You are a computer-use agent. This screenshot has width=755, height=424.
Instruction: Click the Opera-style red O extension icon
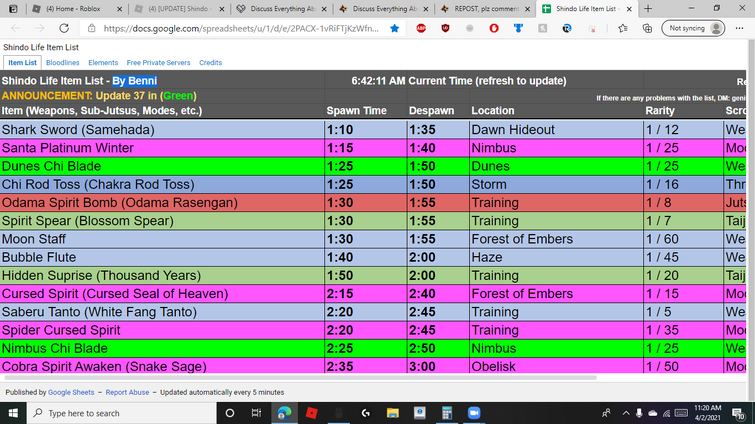pos(494,28)
